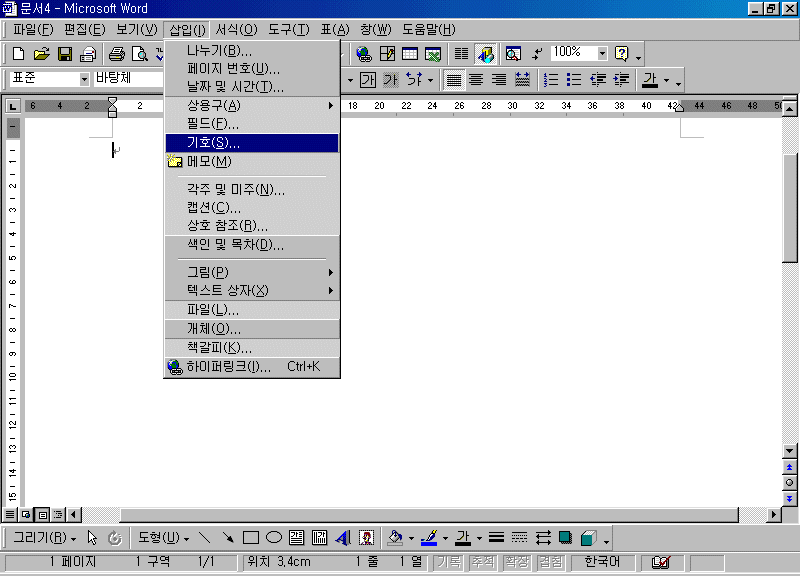Viewport: 800px width, 576px height.
Task: Toggle distributed alignment
Action: click(x=522, y=80)
